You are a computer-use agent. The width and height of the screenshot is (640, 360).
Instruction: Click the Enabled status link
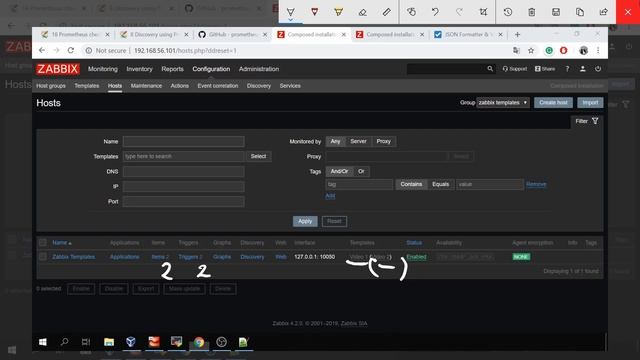[416, 257]
